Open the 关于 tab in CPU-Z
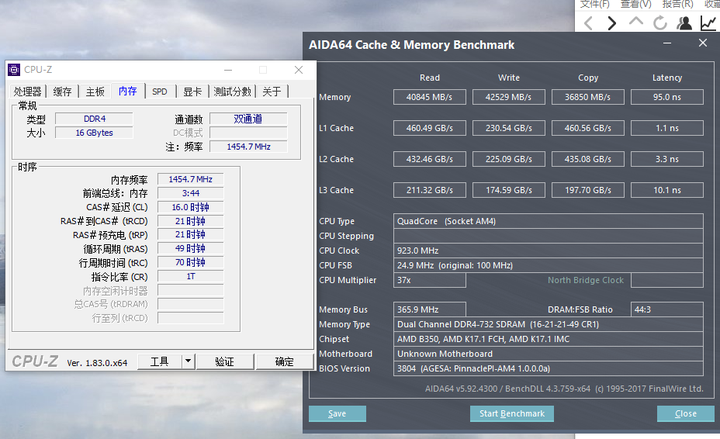This screenshot has width=720, height=439. (x=272, y=91)
